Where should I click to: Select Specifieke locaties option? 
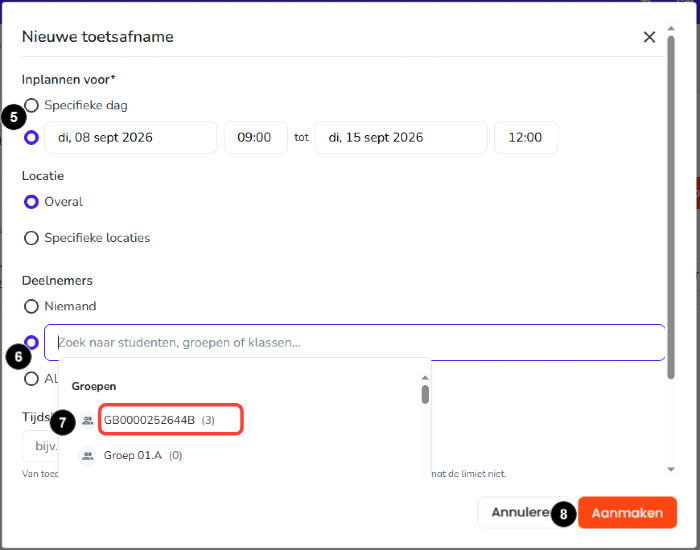coord(31,238)
